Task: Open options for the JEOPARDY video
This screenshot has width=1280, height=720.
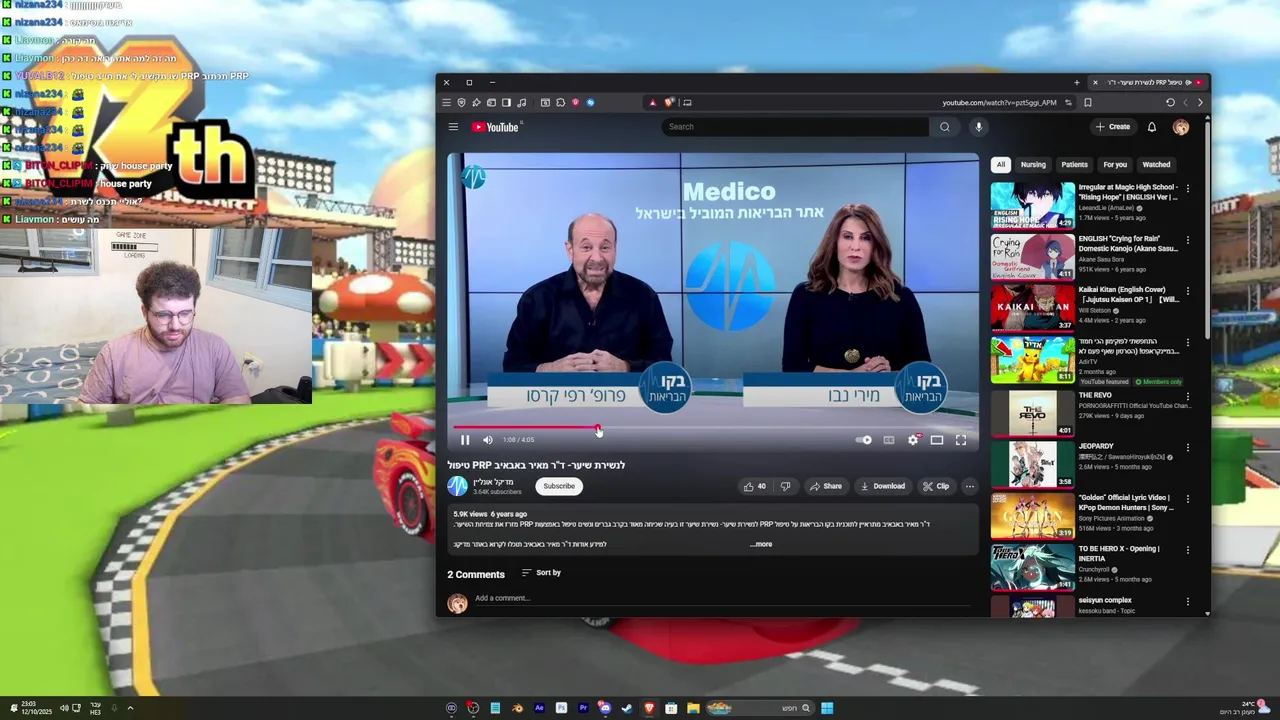Action: [1188, 447]
